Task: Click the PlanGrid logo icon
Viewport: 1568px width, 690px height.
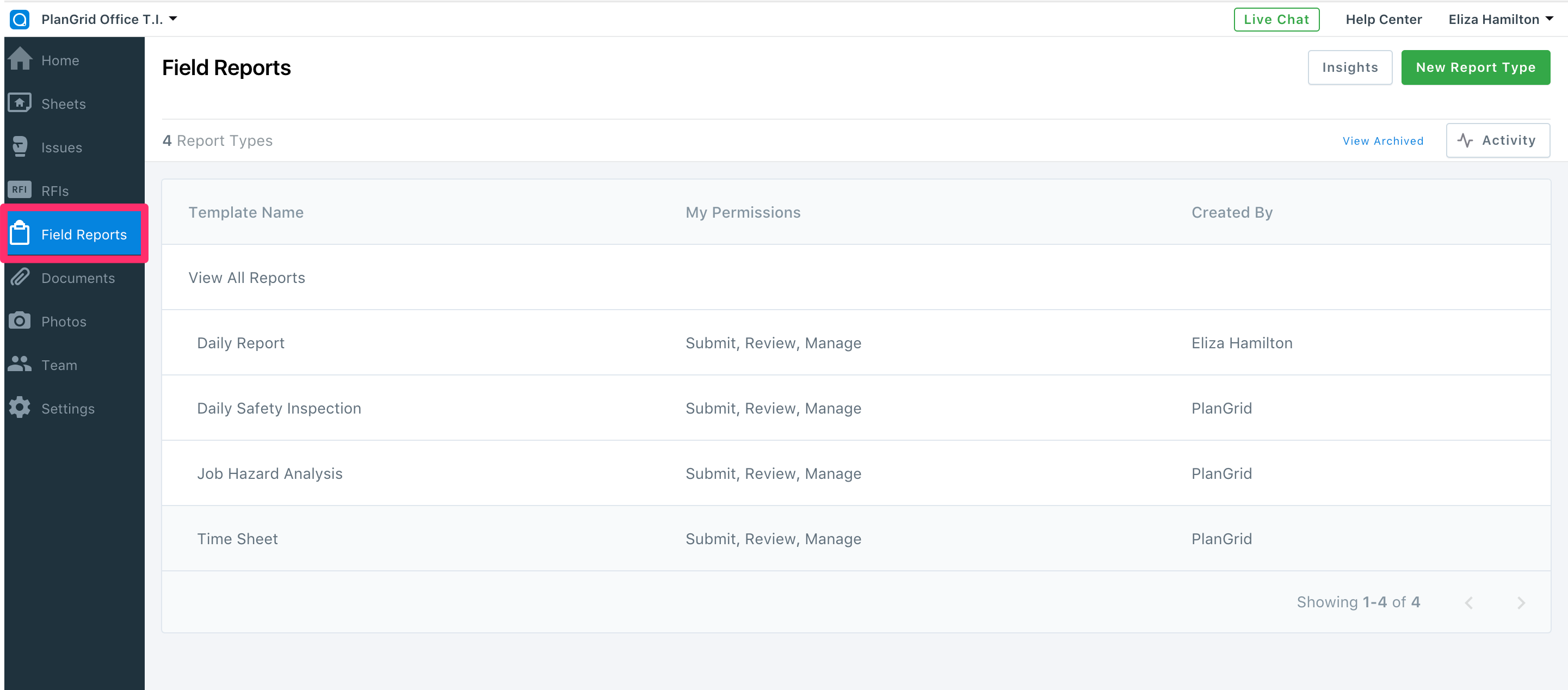Action: [x=20, y=20]
